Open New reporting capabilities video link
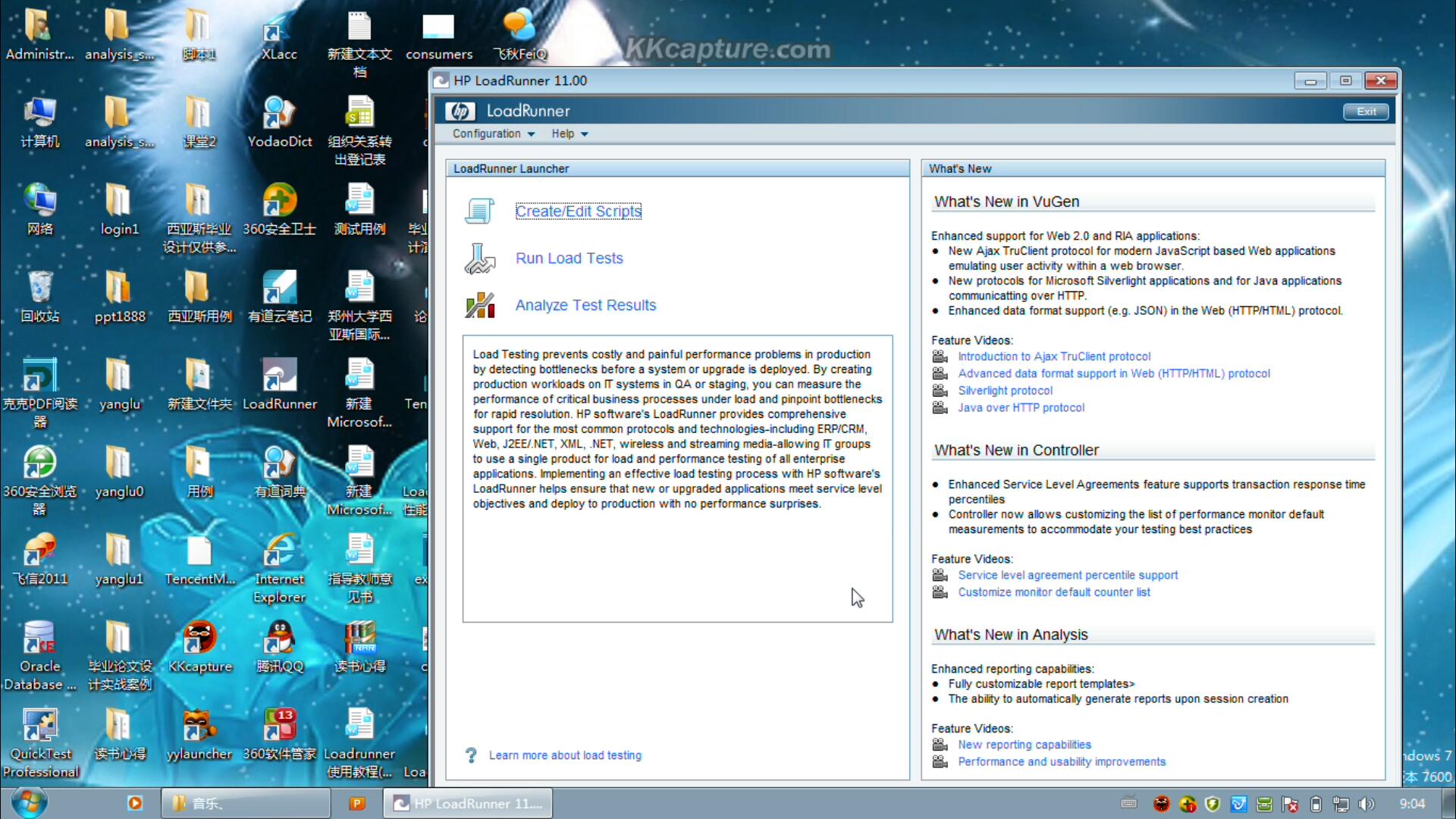The width and height of the screenshot is (1456, 819). (x=1025, y=745)
